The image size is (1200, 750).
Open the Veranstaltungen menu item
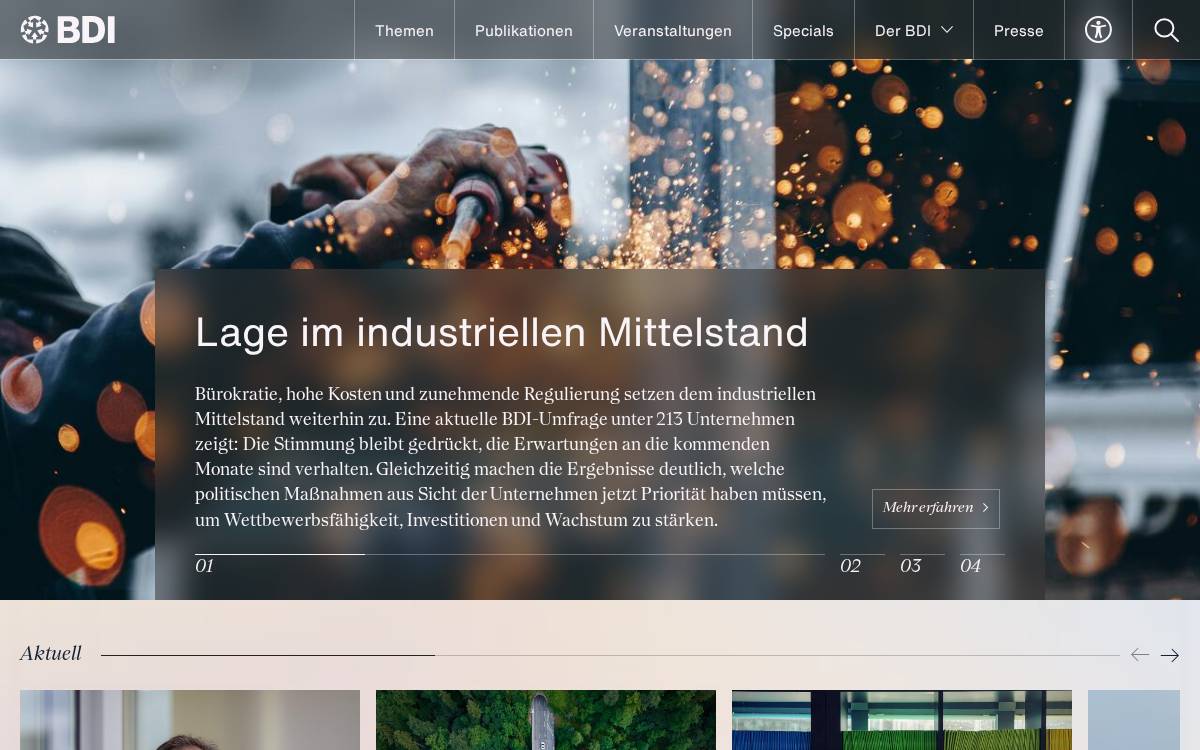coord(673,30)
